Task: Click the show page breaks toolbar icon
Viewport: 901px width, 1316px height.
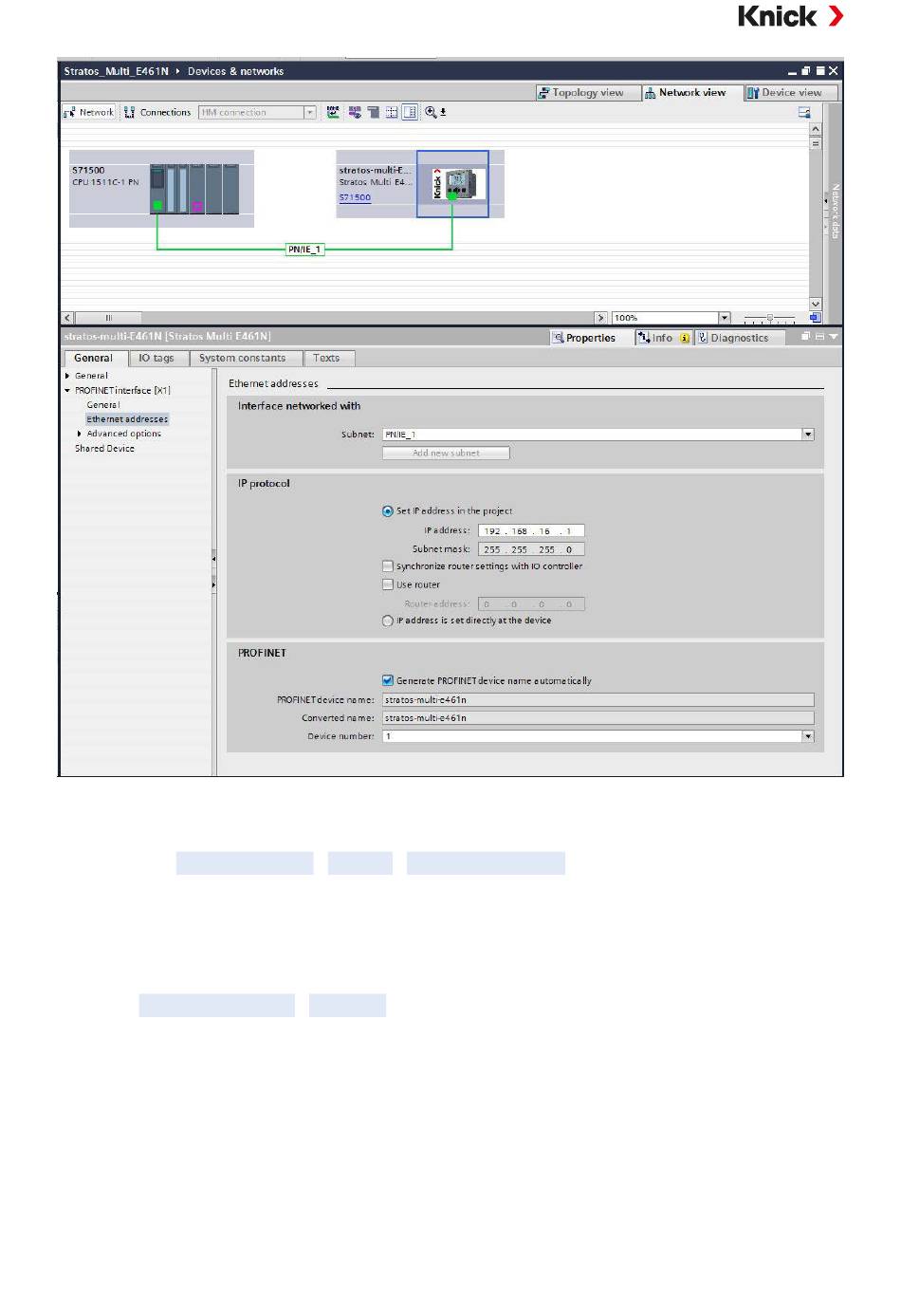Action: coord(374,112)
